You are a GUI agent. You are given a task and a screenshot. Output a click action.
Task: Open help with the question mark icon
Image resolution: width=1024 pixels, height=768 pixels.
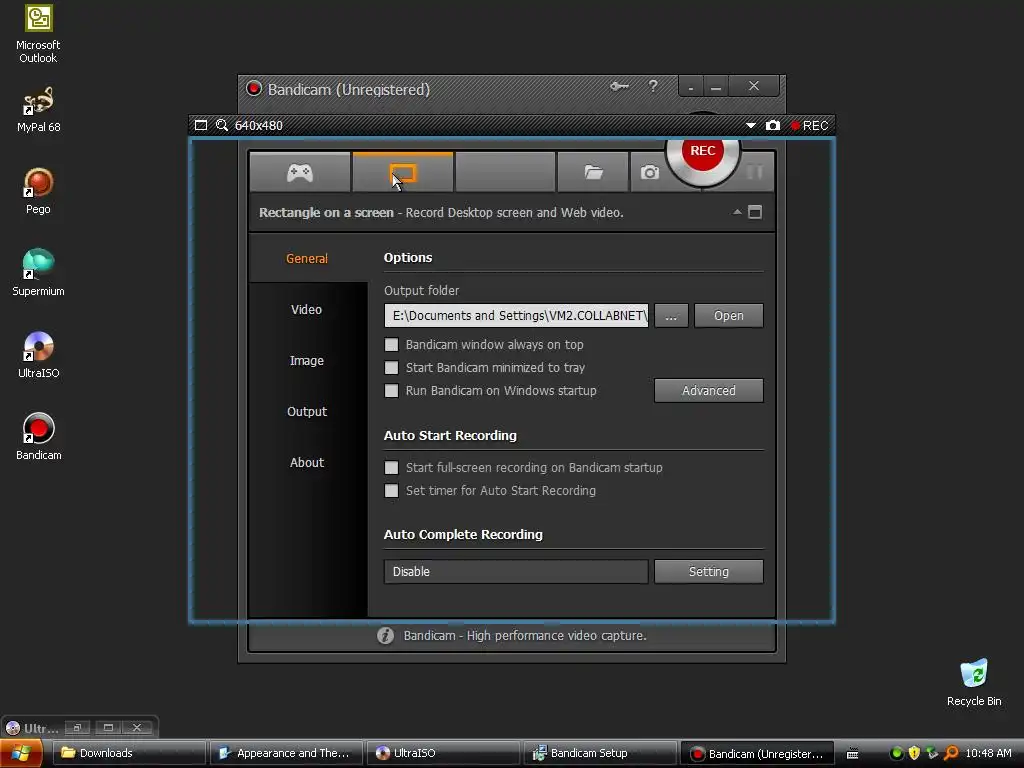(652, 86)
